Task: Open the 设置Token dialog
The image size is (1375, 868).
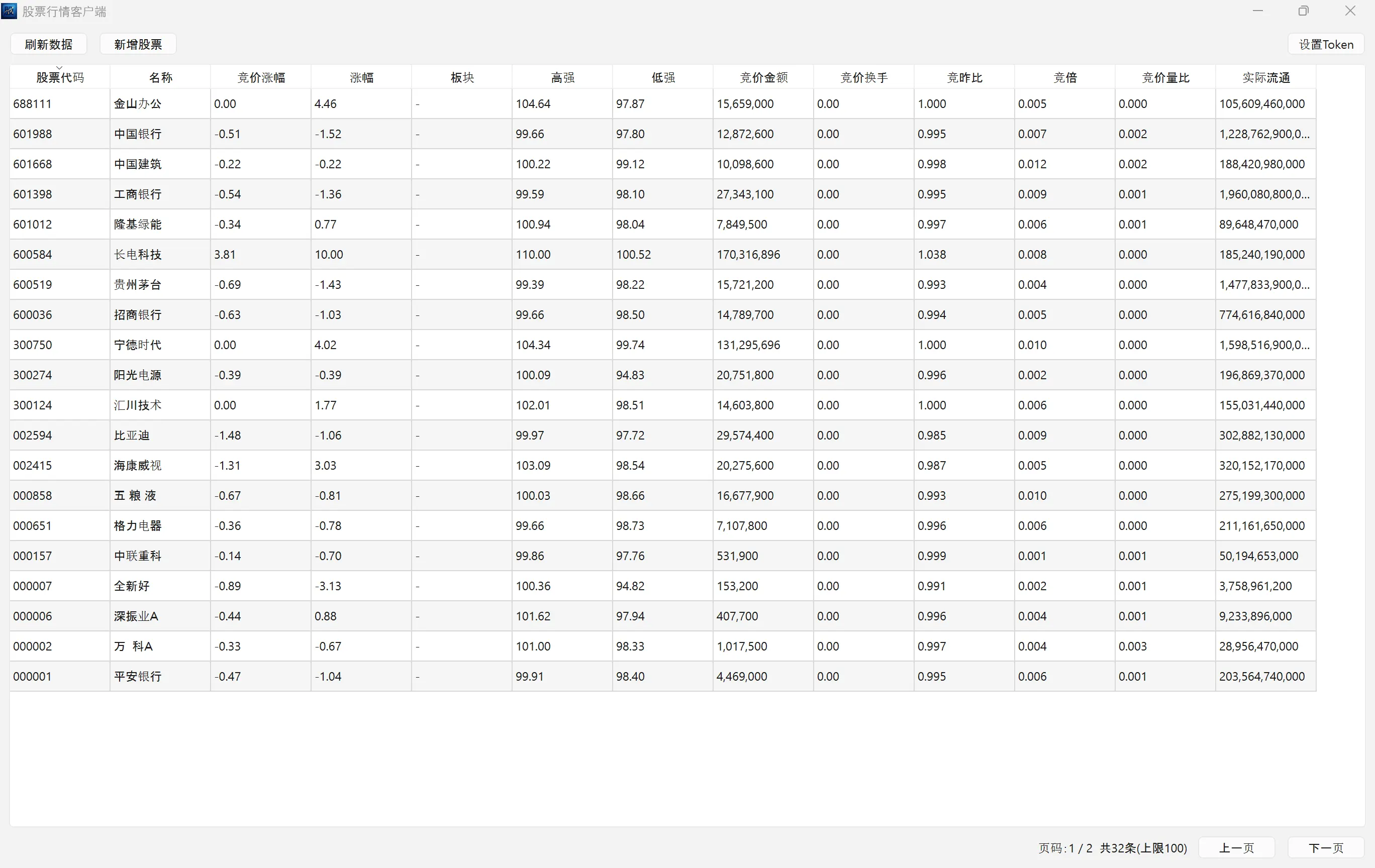Action: pyautogui.click(x=1326, y=44)
